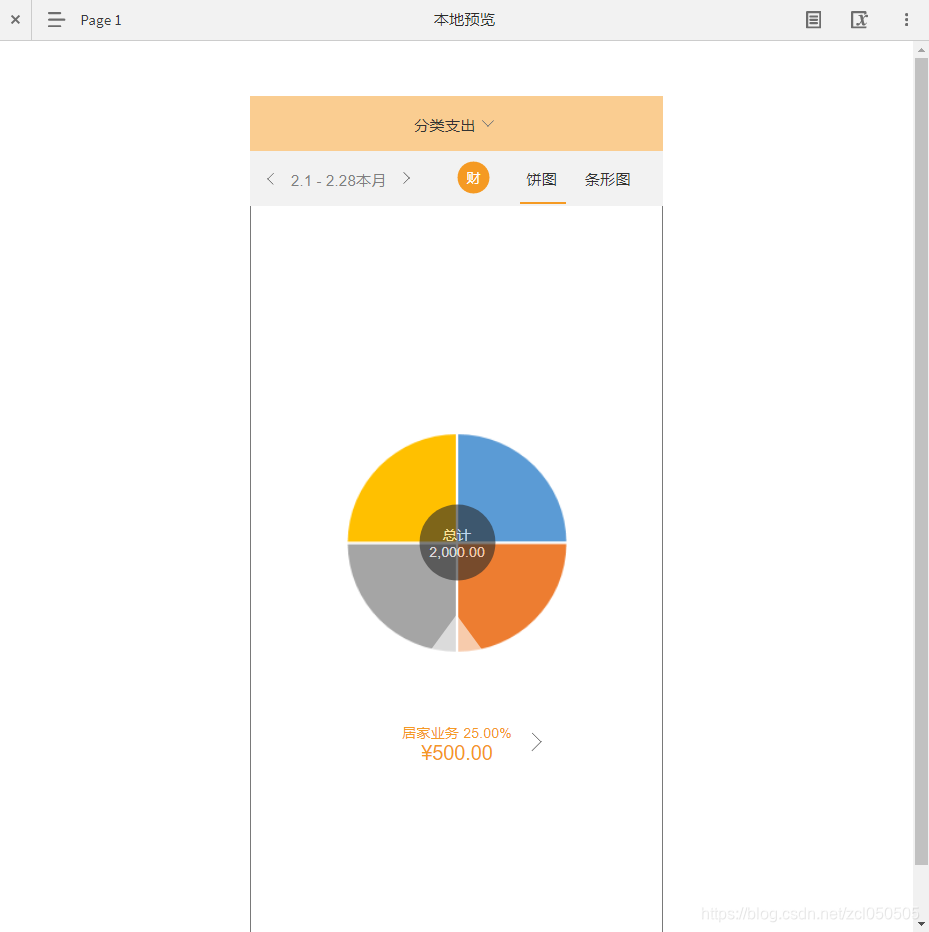Click the scrollbar up arrow

[921, 51]
